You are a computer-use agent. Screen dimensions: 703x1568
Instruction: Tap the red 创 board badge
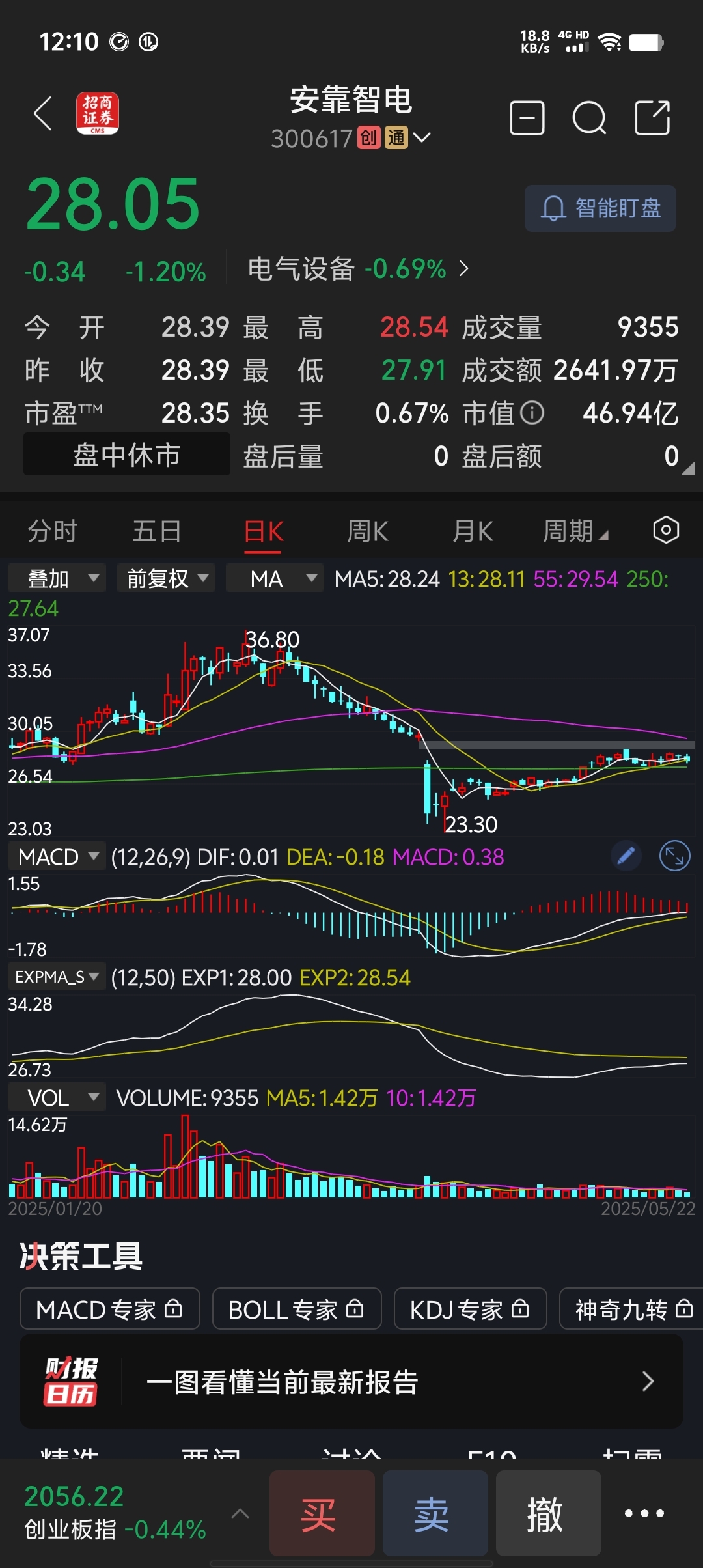(x=368, y=138)
